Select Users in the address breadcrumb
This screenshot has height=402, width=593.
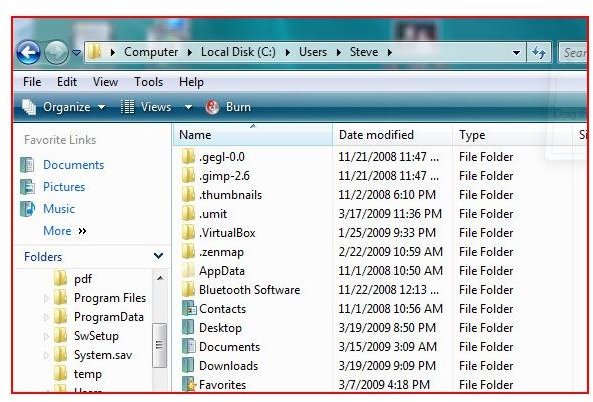(x=313, y=52)
